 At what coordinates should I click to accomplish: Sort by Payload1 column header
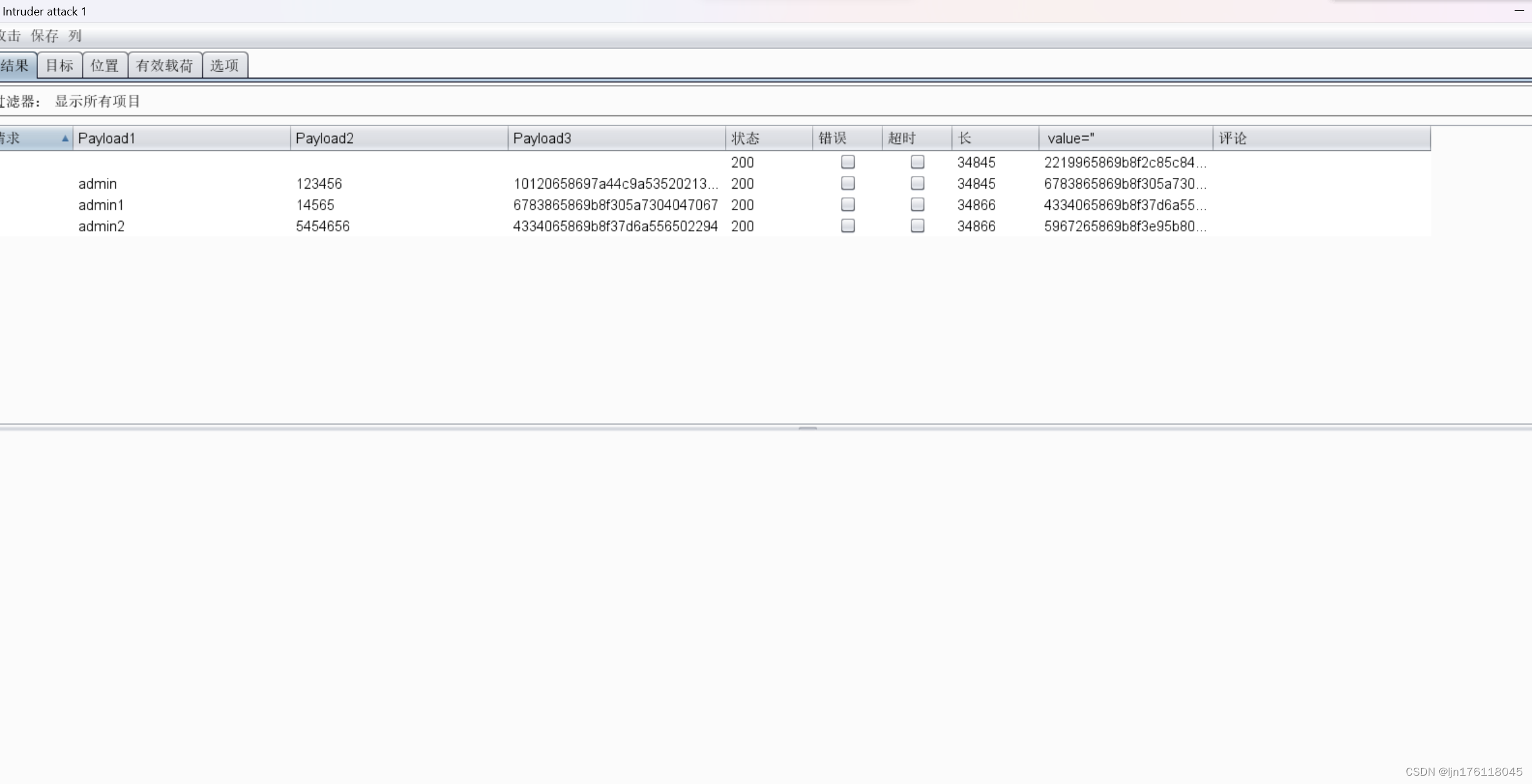click(180, 139)
